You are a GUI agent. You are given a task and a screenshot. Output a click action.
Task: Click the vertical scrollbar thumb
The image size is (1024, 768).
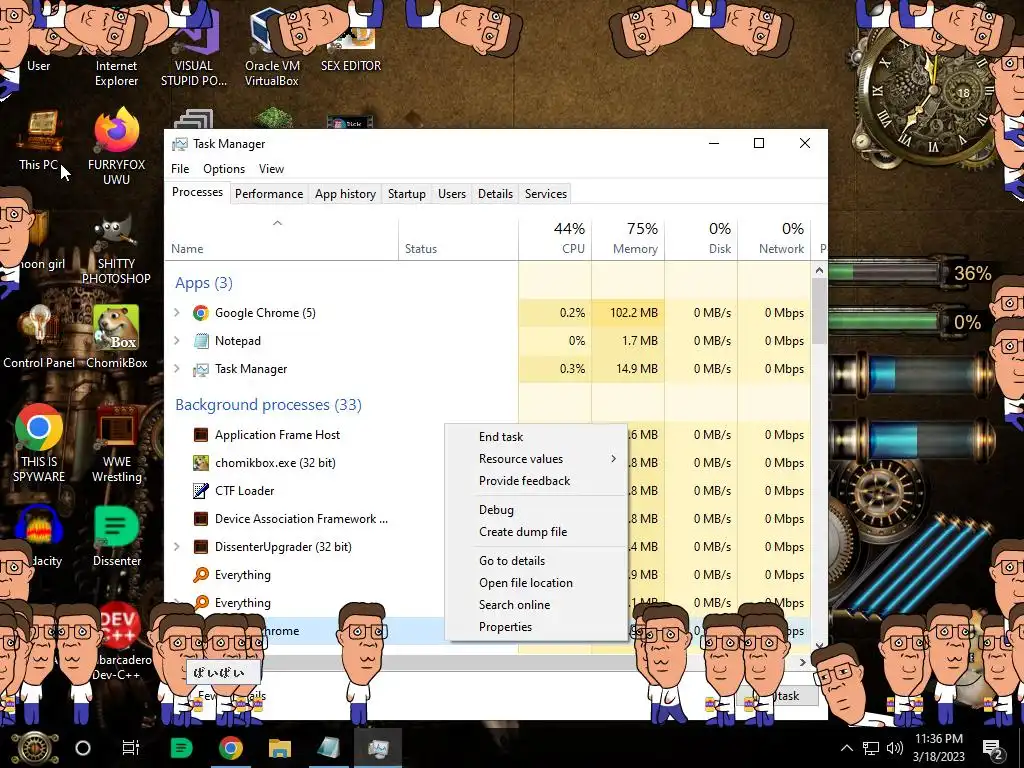click(x=820, y=311)
